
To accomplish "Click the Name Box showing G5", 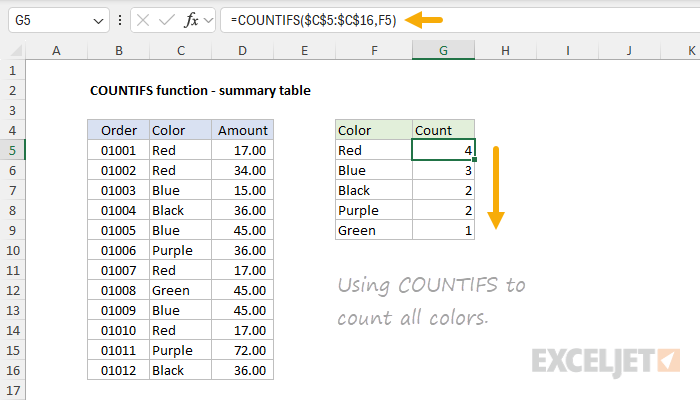I will [58, 20].
